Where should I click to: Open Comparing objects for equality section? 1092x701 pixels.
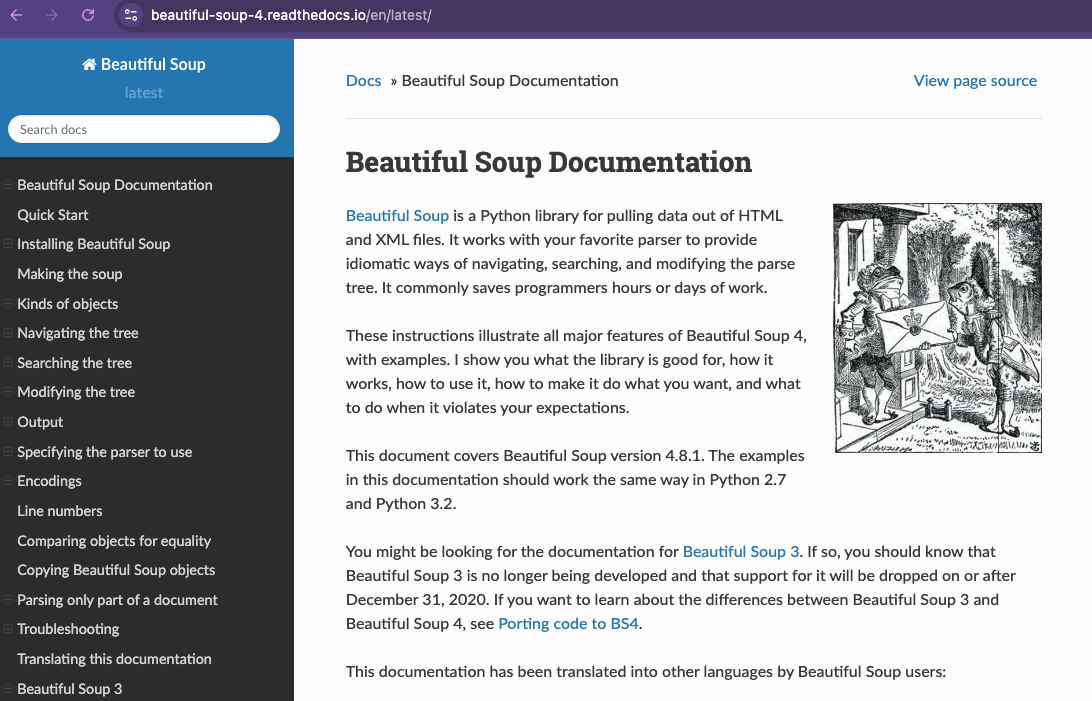point(114,541)
